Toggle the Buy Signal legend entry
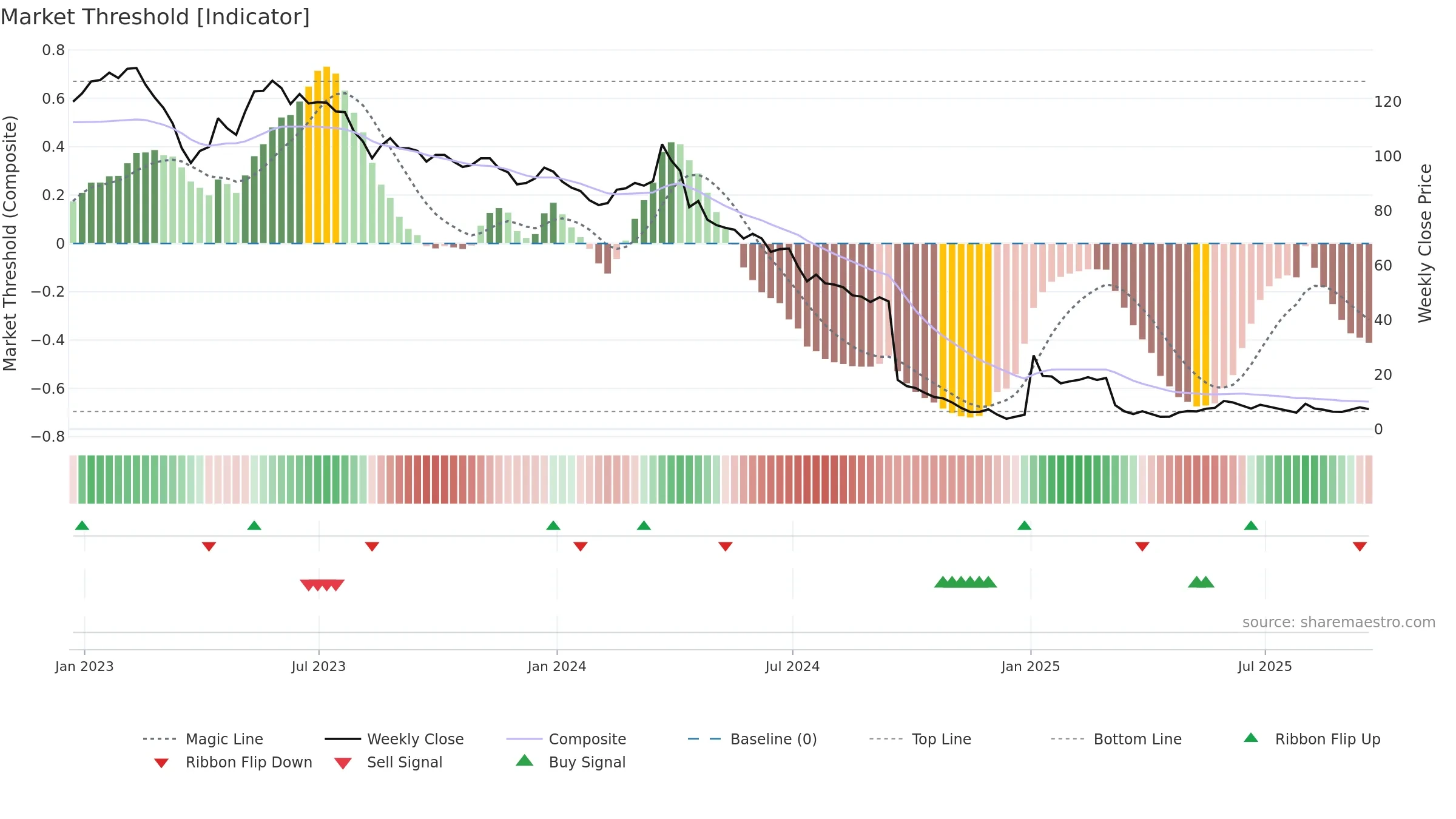 point(570,762)
